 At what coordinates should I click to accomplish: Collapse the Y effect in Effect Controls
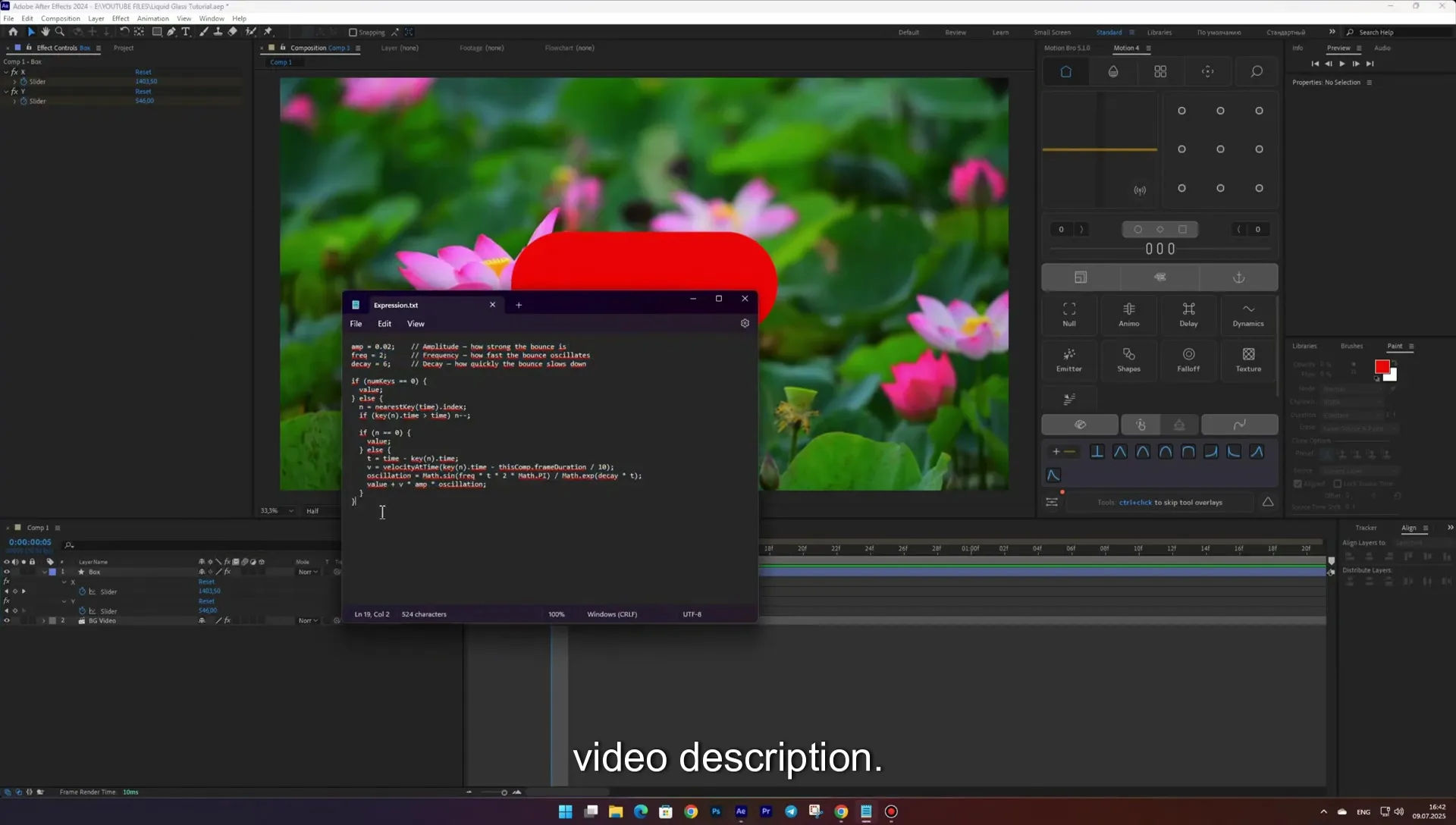point(6,91)
